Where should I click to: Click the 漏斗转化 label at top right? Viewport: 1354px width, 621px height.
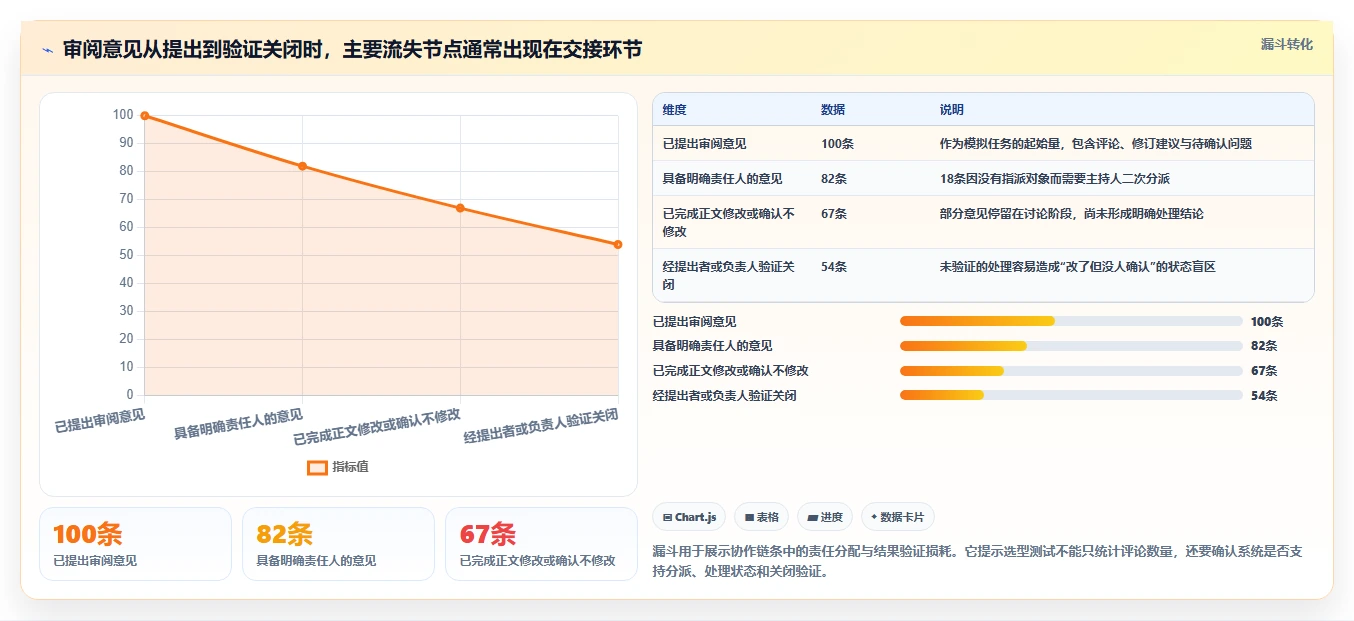1287,45
